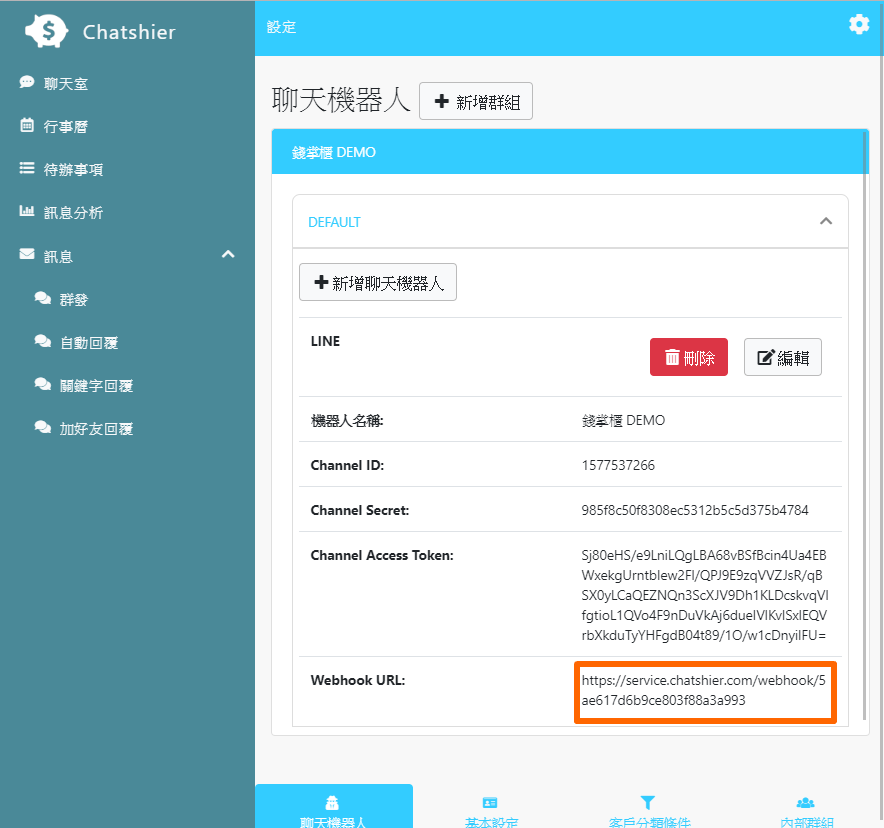Image resolution: width=884 pixels, height=828 pixels.
Task: Click the 待辦事項 list icon
Action: tap(26, 168)
